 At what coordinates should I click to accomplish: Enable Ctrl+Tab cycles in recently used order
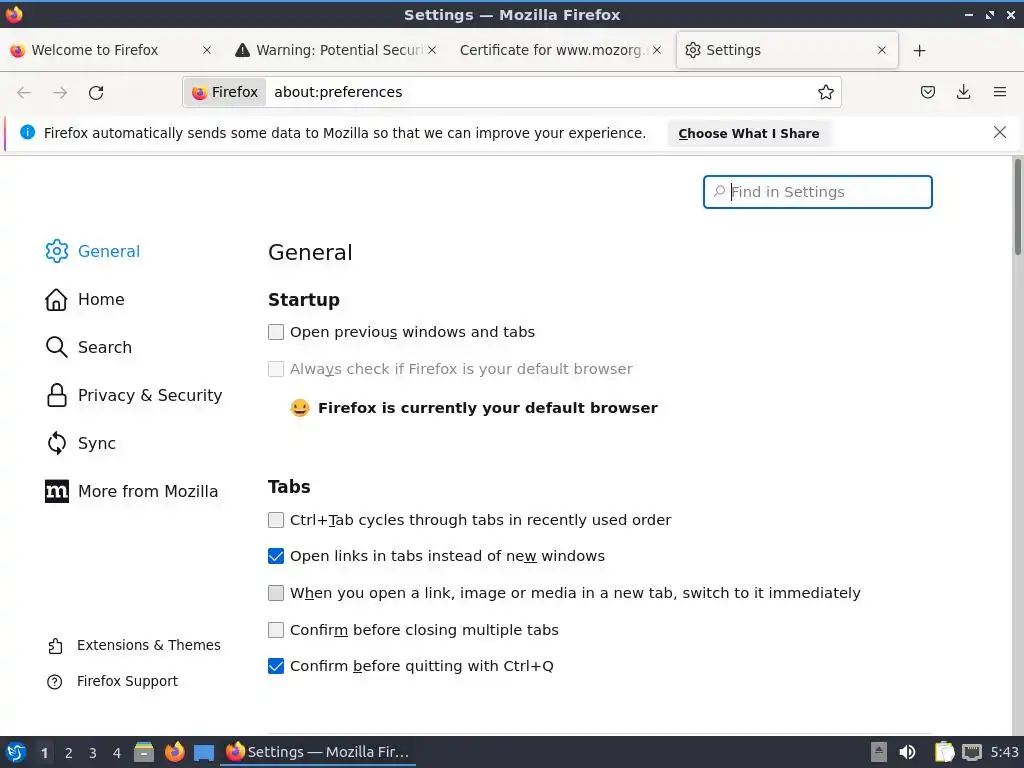click(x=276, y=520)
